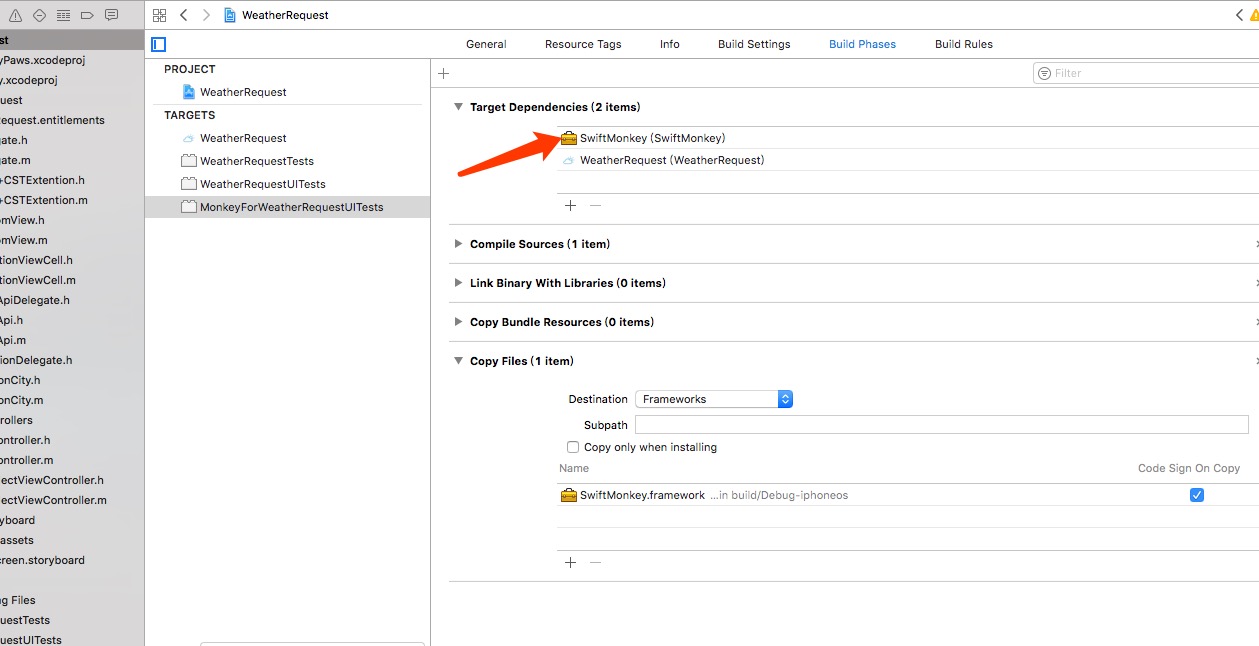Open the file ending in ectViewController.m
The image size is (1259, 646).
53,500
